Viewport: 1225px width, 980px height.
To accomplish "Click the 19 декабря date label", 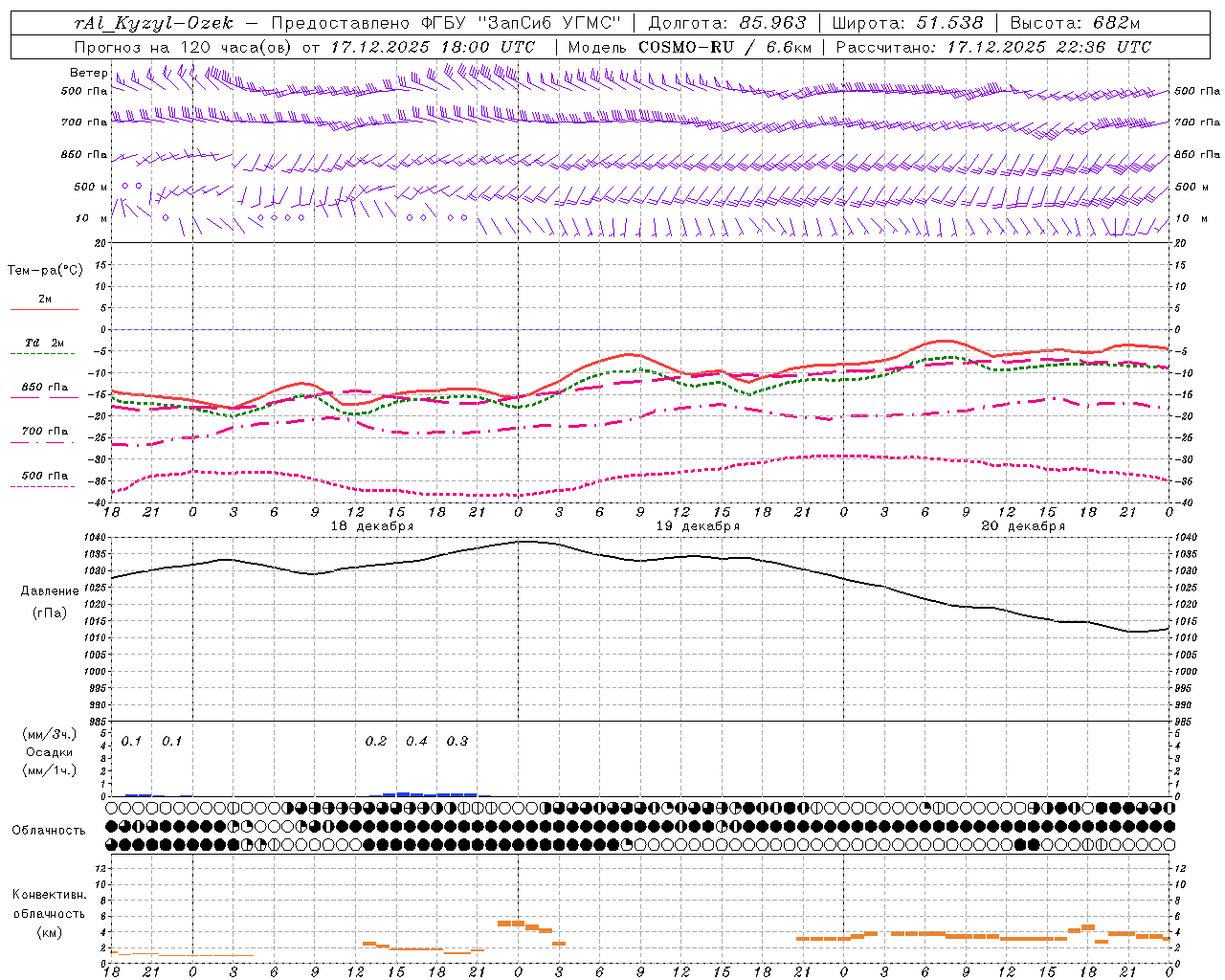I will (698, 526).
